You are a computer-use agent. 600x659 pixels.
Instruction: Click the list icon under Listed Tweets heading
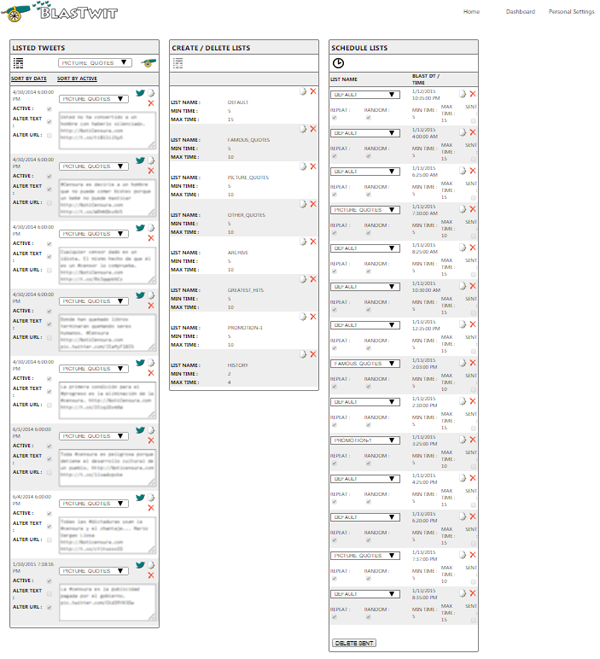tap(18, 63)
